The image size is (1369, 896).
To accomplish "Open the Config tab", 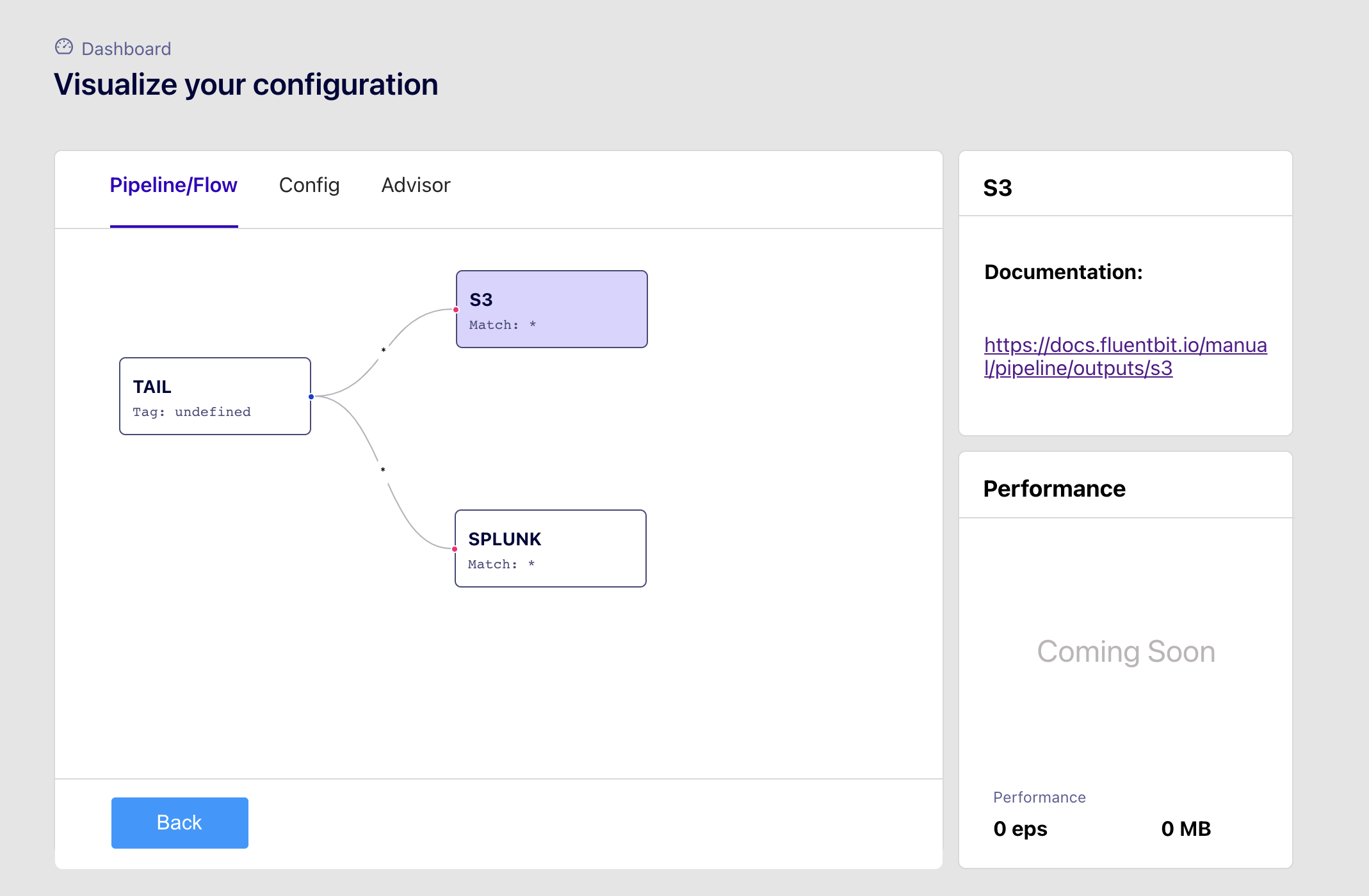I will click(x=309, y=186).
